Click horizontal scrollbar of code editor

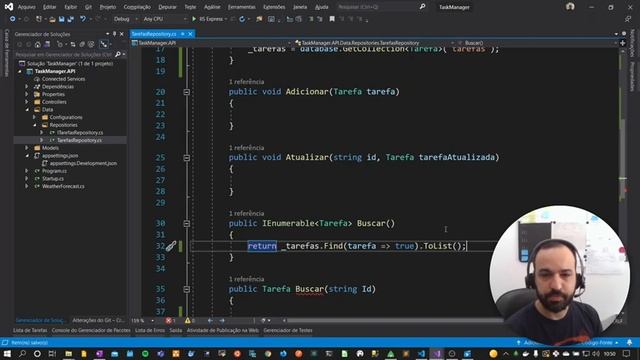[x=394, y=320]
